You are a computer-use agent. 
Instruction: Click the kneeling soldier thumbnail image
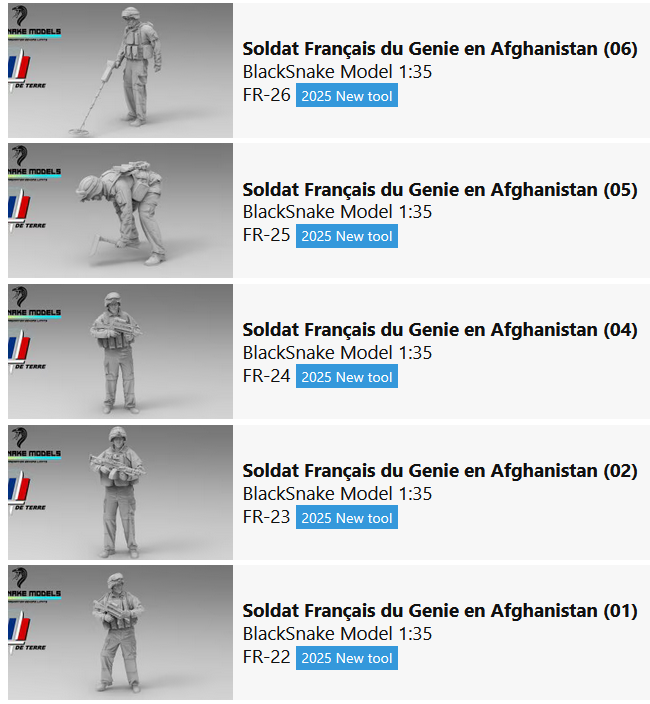[x=120, y=210]
